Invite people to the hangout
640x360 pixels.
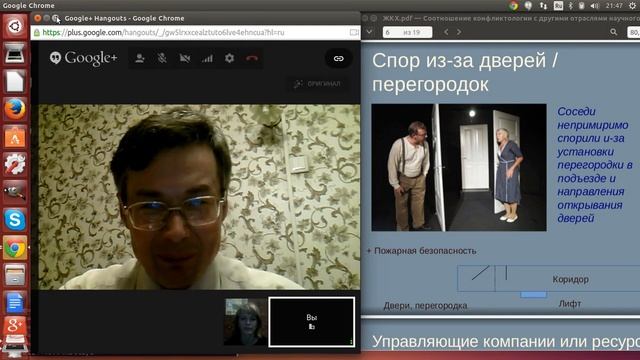click(x=140, y=58)
